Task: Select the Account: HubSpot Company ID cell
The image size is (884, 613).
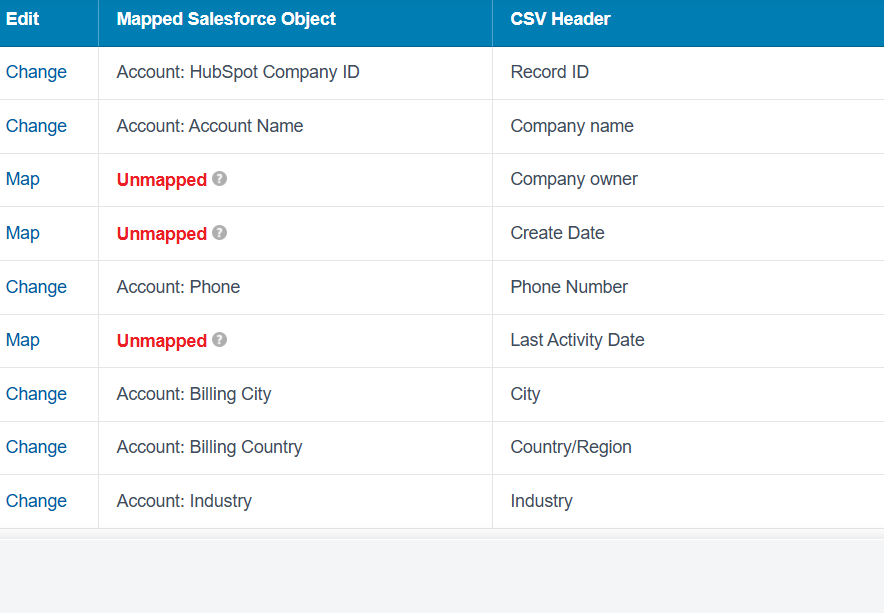Action: 238,72
